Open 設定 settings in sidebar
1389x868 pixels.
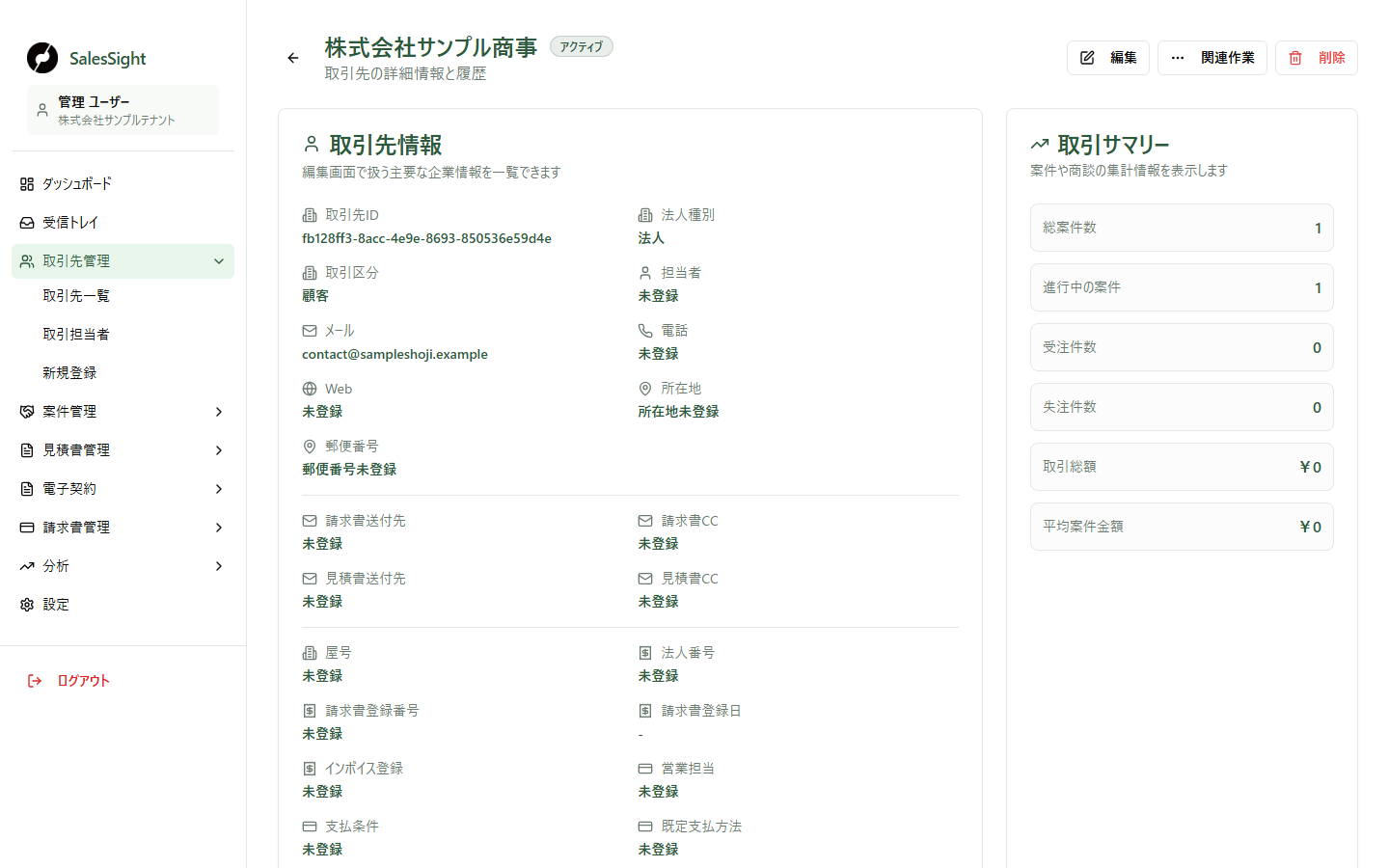tap(123, 605)
